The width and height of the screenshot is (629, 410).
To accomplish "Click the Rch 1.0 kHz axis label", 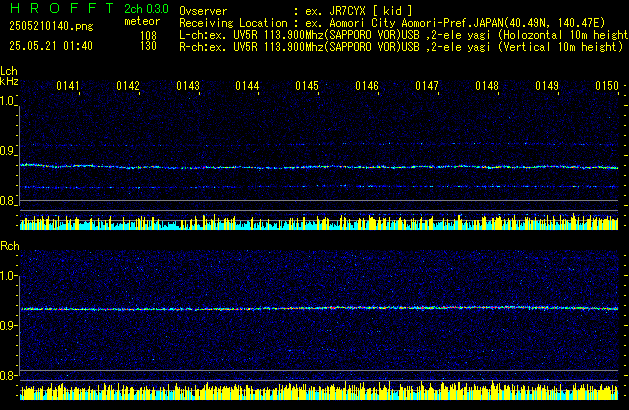I will [7, 276].
